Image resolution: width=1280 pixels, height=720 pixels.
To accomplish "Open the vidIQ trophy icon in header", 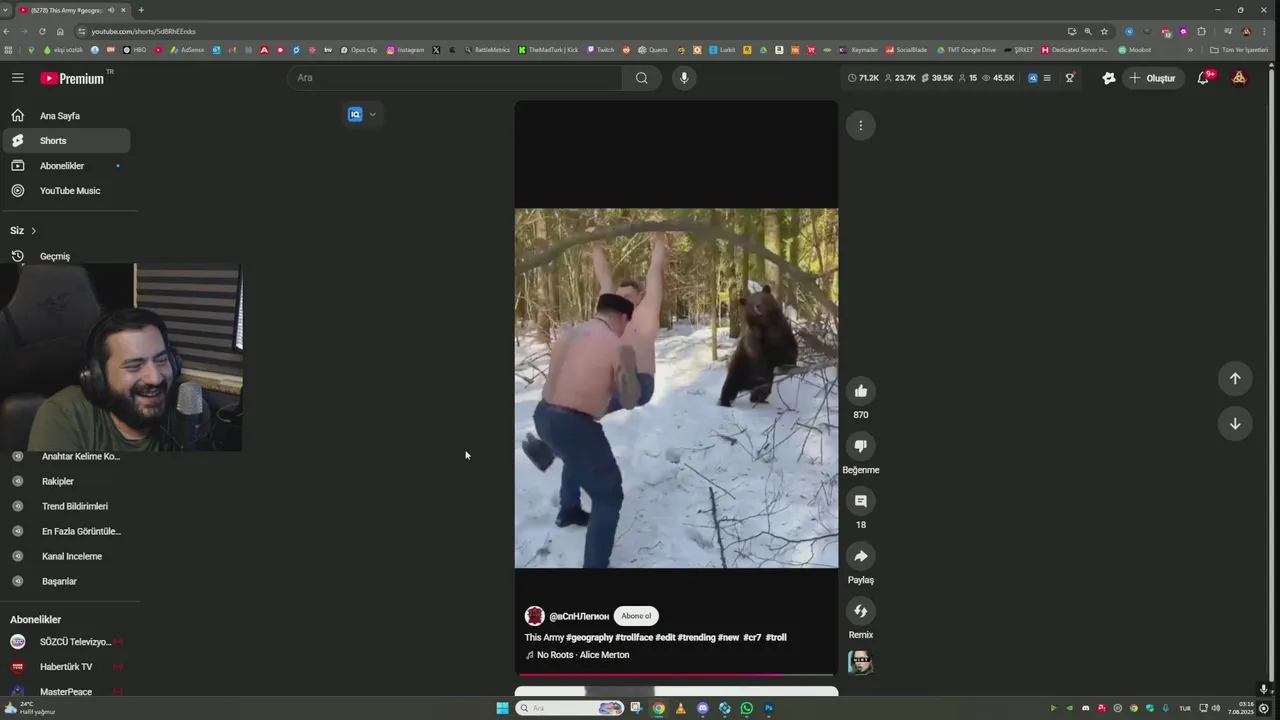I will coord(1070,78).
